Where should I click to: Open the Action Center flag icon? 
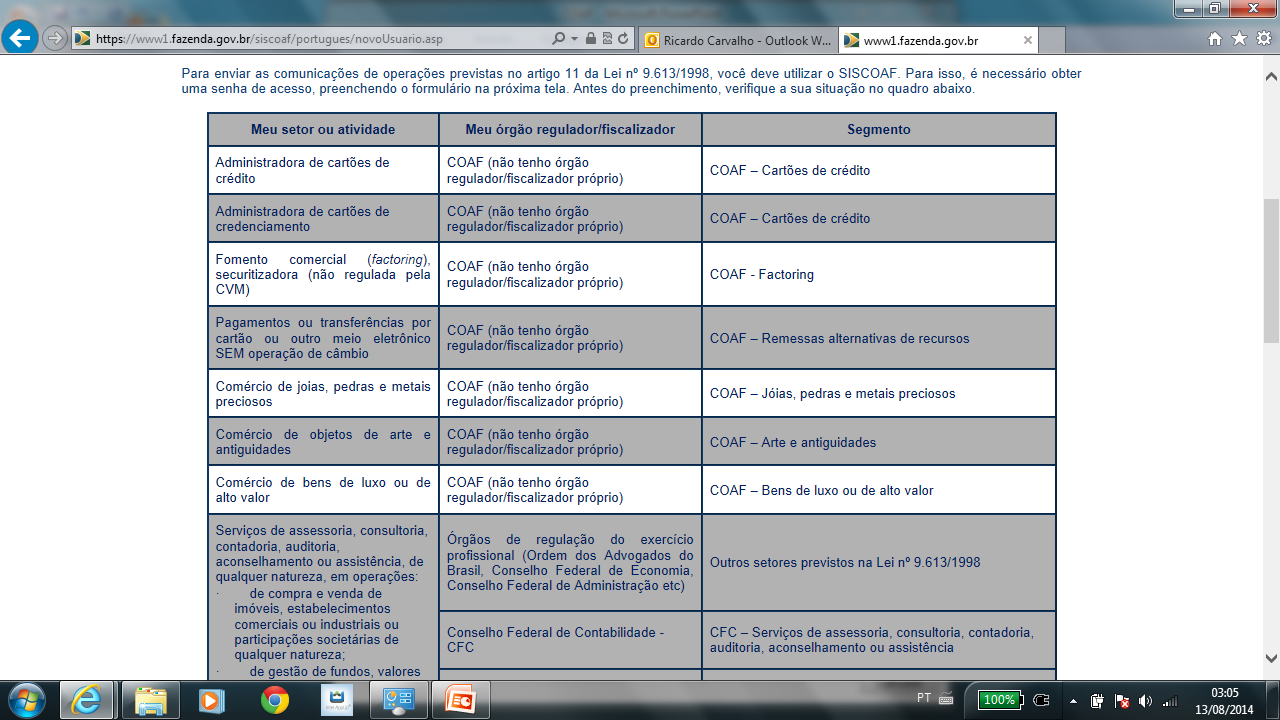click(1122, 700)
